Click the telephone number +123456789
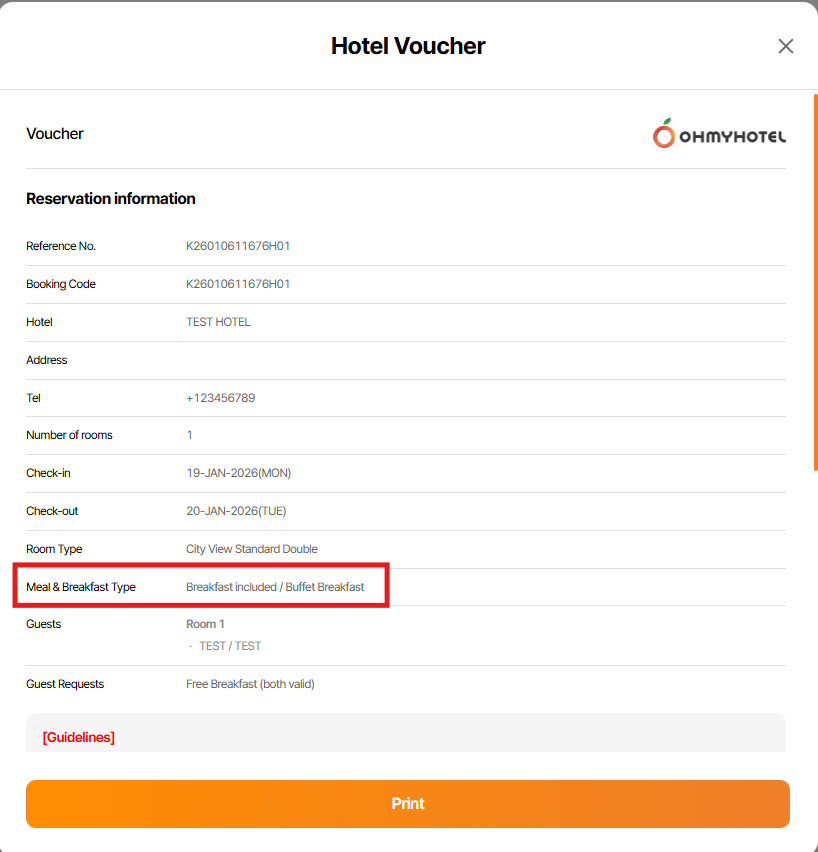 (x=220, y=398)
